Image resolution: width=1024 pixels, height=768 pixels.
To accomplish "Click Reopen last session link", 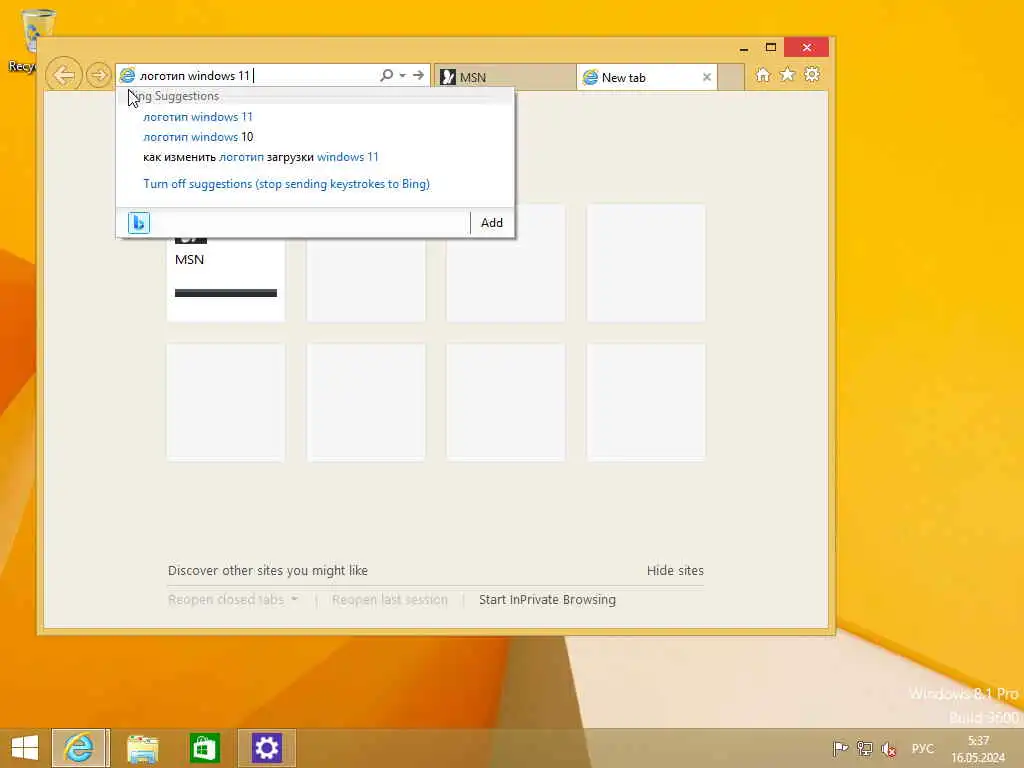I will 390,600.
